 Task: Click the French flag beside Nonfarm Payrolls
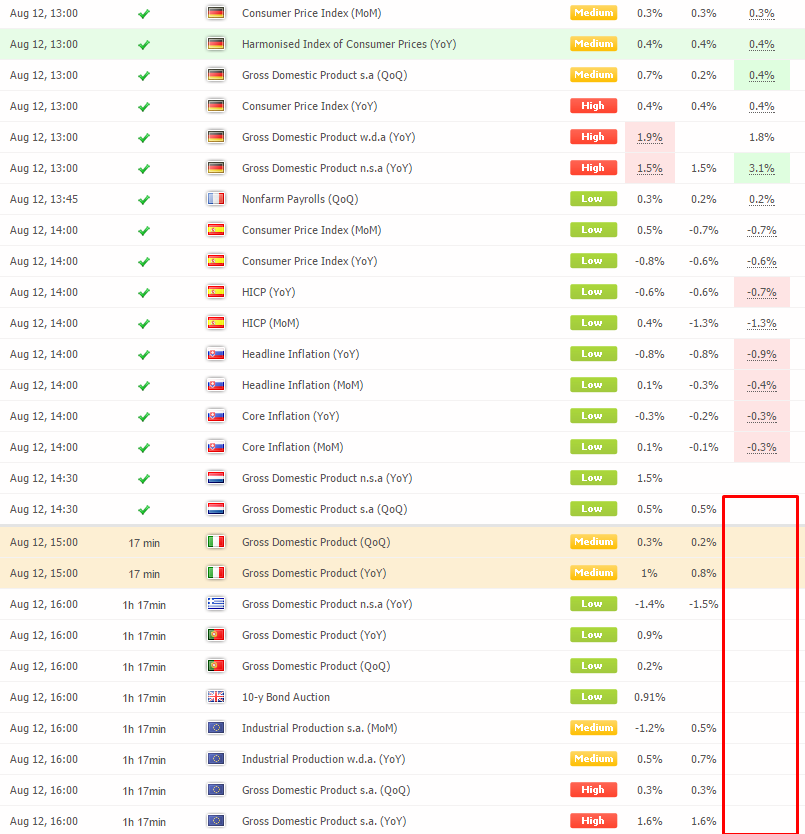[215, 199]
